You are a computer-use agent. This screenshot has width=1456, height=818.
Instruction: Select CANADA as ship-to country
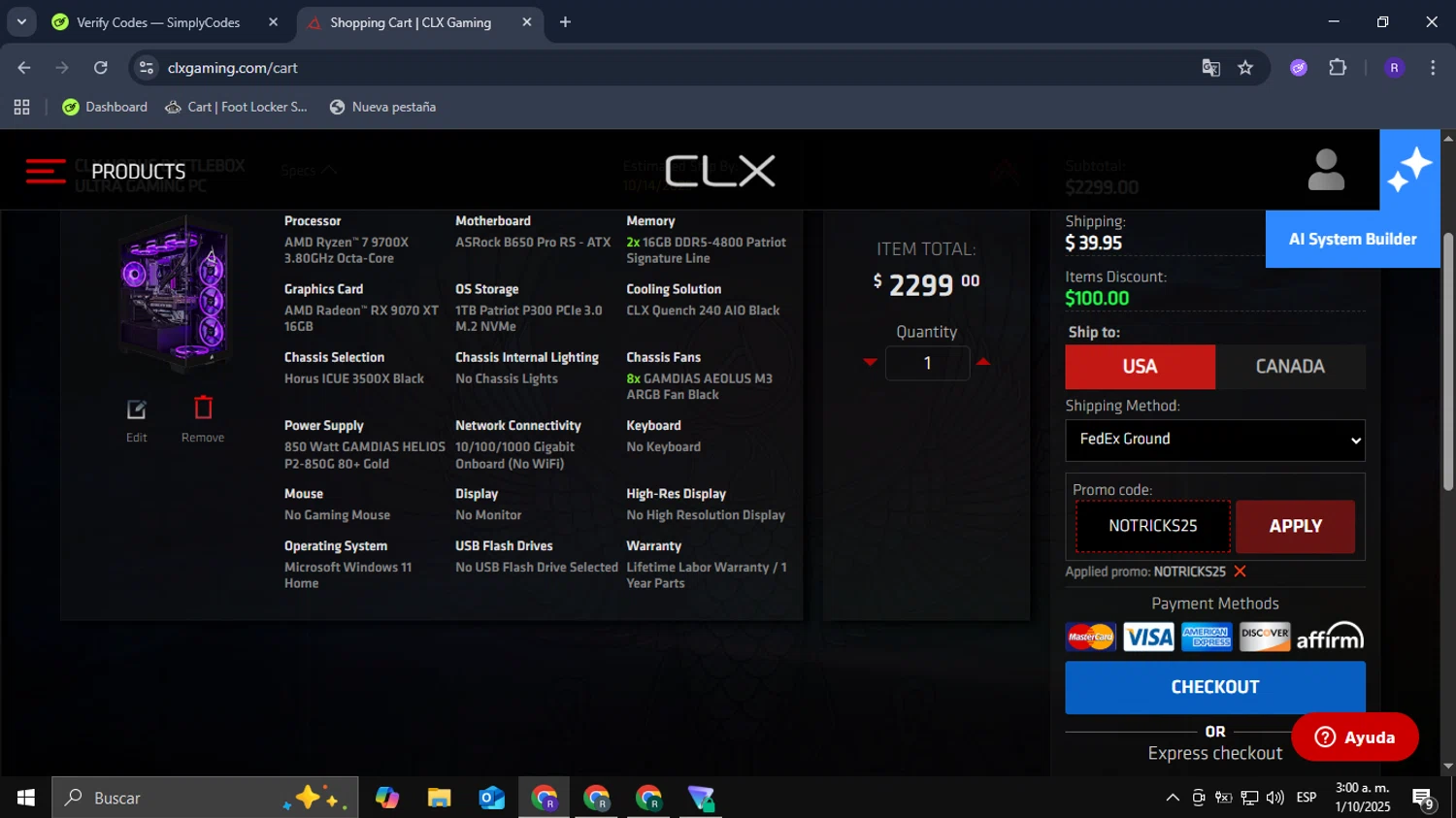(1290, 367)
